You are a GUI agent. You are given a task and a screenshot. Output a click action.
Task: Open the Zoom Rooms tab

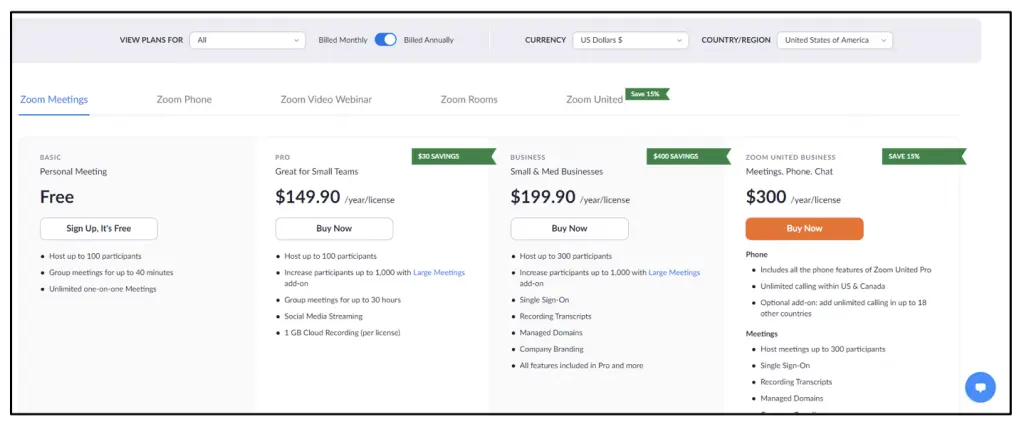(x=469, y=100)
